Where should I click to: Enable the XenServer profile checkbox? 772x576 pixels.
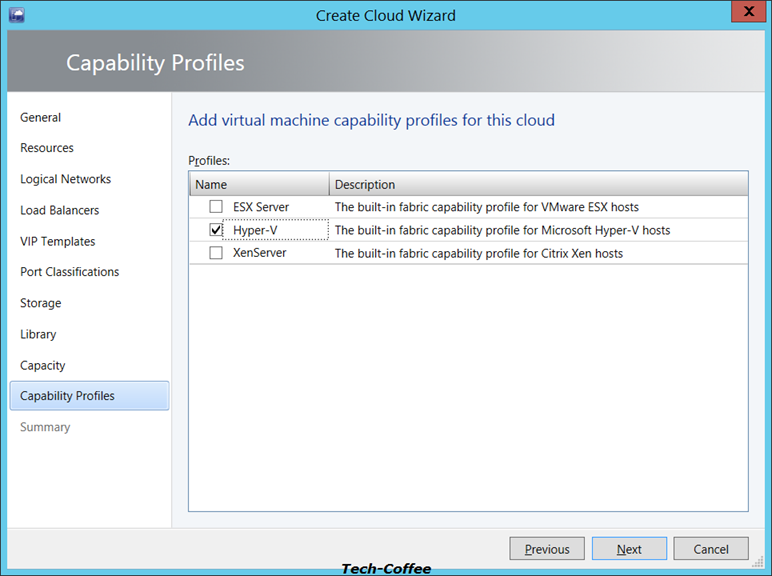[216, 253]
